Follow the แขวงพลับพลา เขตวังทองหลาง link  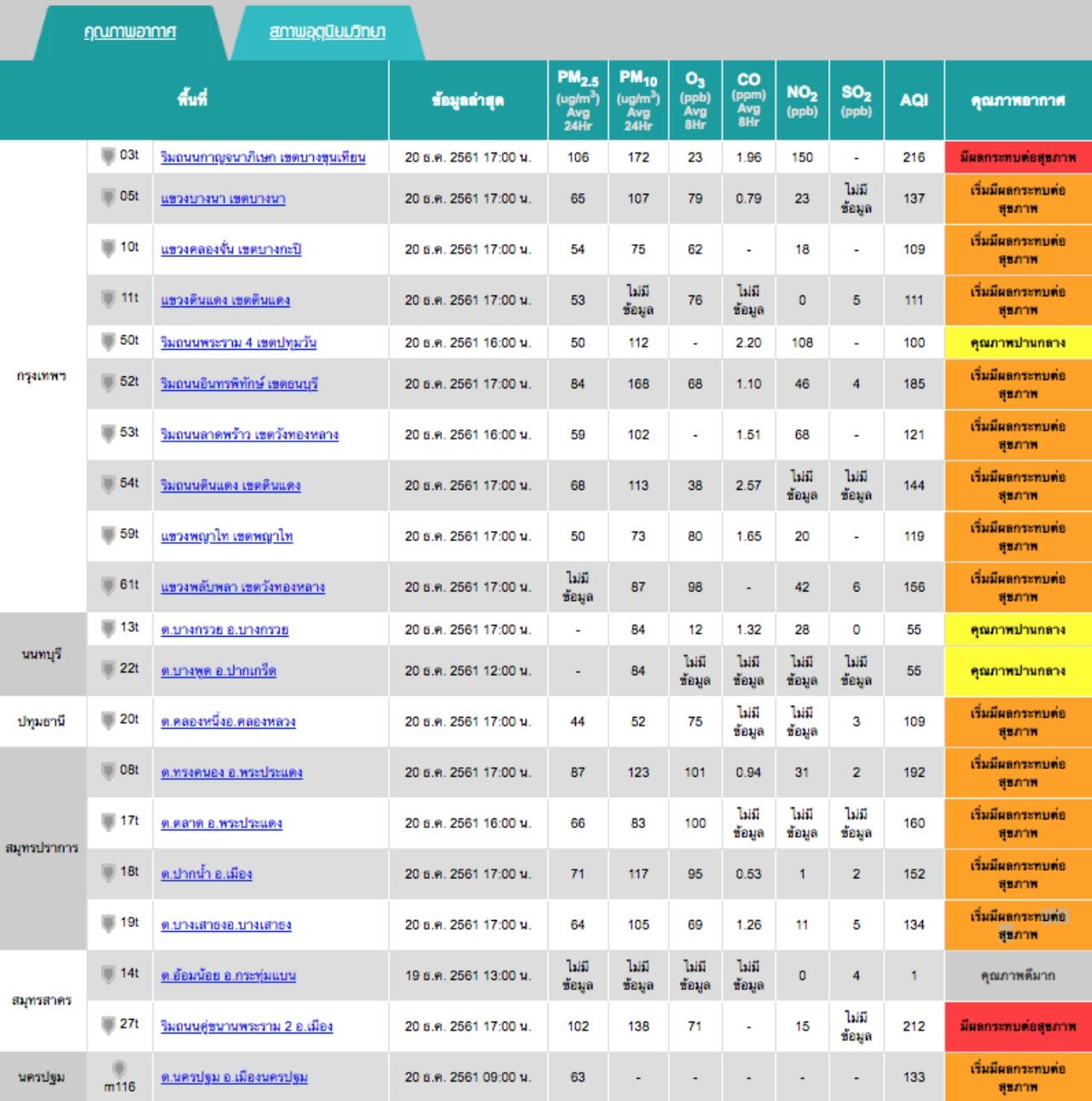(242, 587)
